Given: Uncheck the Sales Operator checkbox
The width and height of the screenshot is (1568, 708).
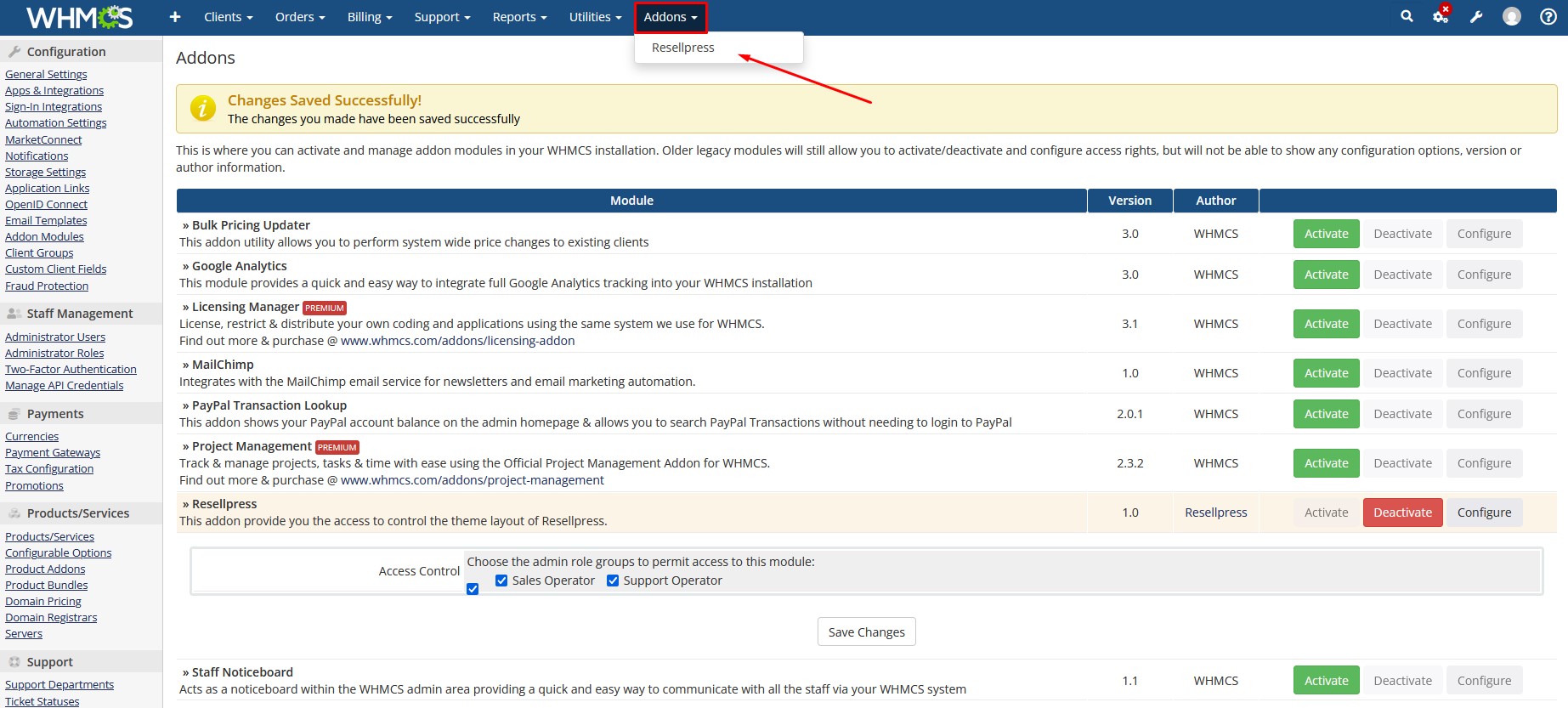Looking at the screenshot, I should pos(501,581).
